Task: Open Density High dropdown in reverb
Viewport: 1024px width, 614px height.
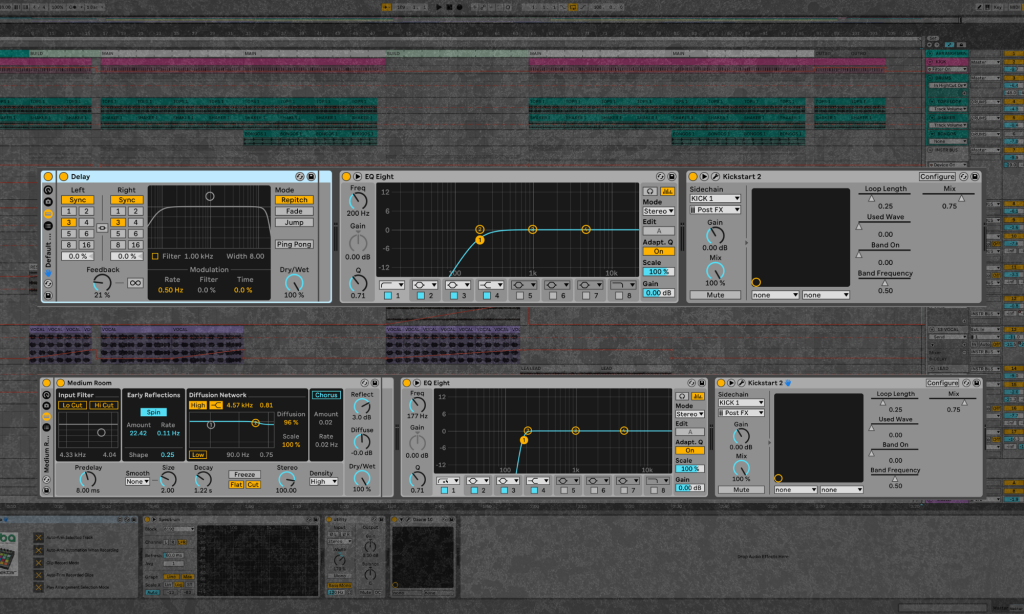Action: pos(323,481)
